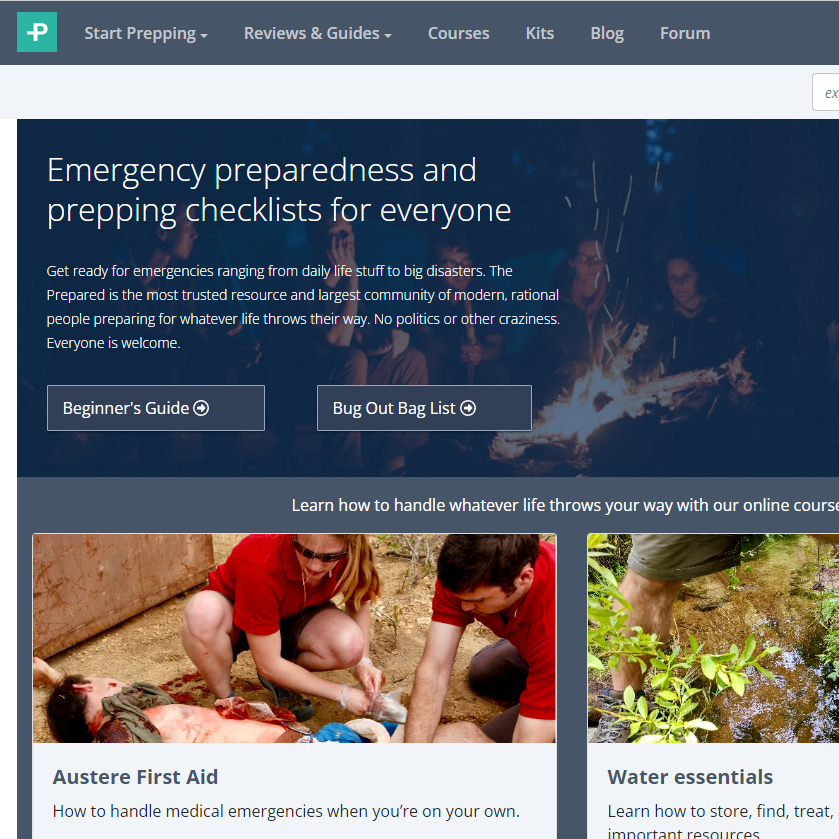Click the Bug Out Bag List button
This screenshot has width=839, height=839.
tap(424, 408)
